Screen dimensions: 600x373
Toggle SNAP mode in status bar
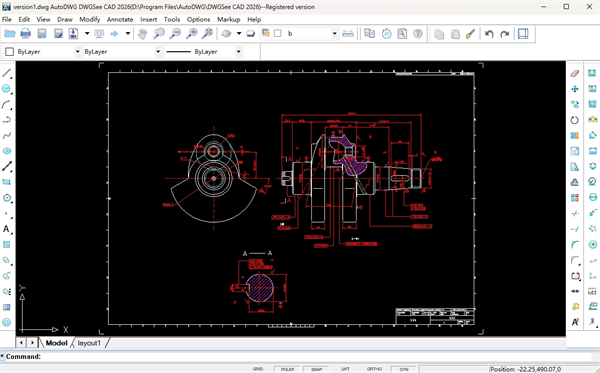click(316, 369)
